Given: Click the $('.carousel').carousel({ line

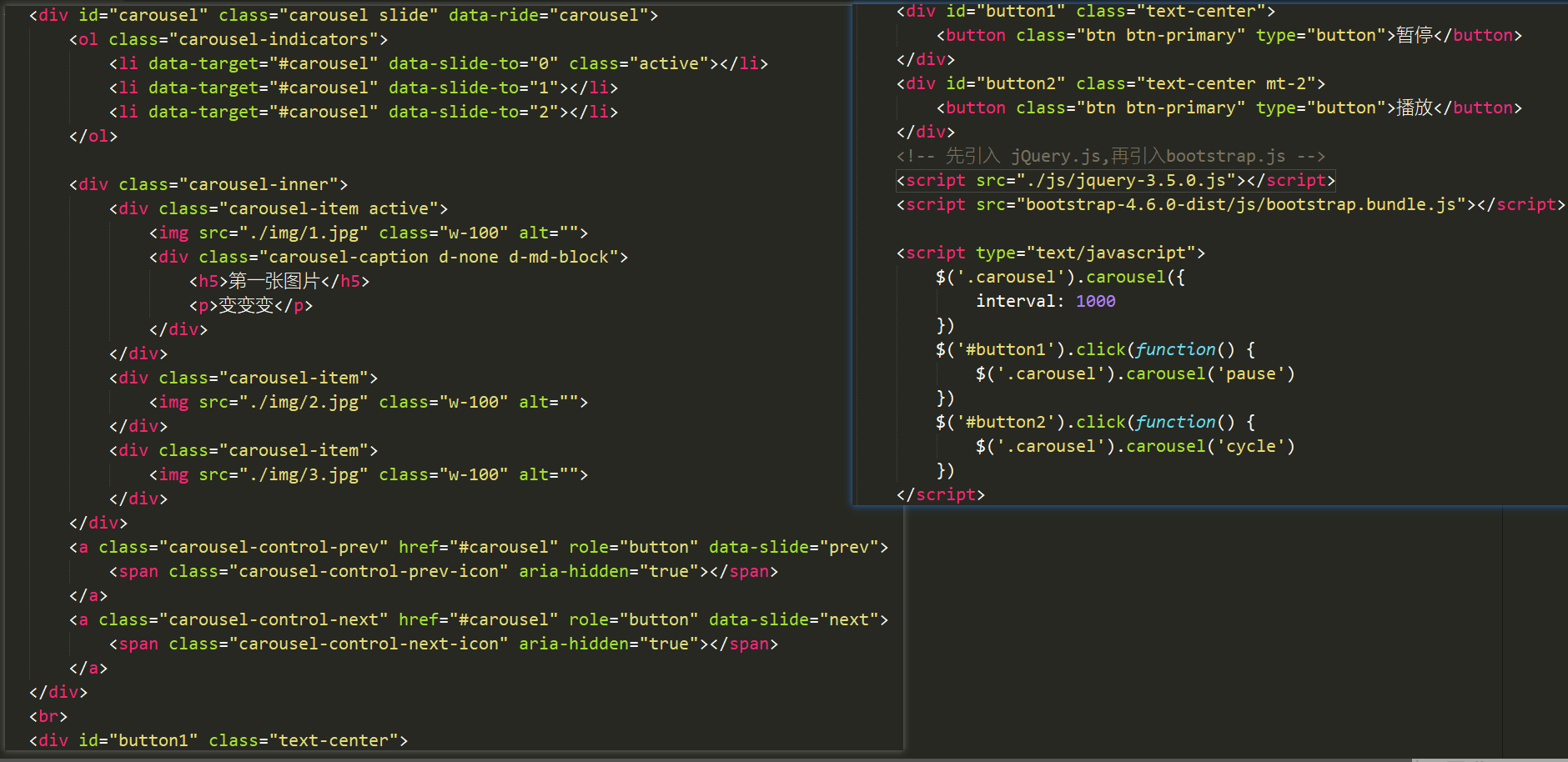Looking at the screenshot, I should coord(1061,277).
